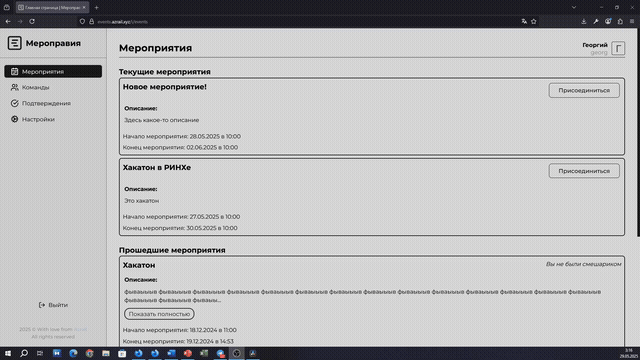The image size is (640, 360).
Task: Bookmark the page with the star icon
Action: pyautogui.click(x=533, y=22)
